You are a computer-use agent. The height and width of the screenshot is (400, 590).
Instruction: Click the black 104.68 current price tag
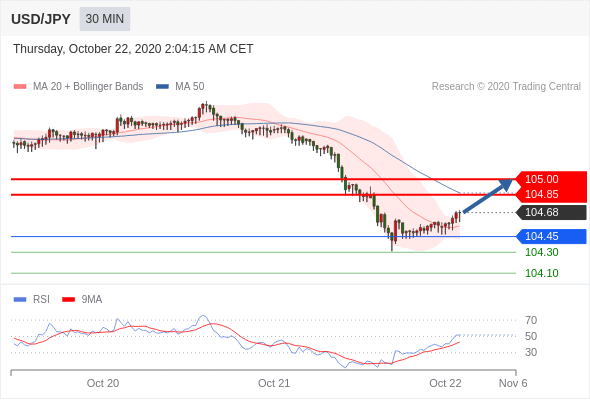point(551,212)
